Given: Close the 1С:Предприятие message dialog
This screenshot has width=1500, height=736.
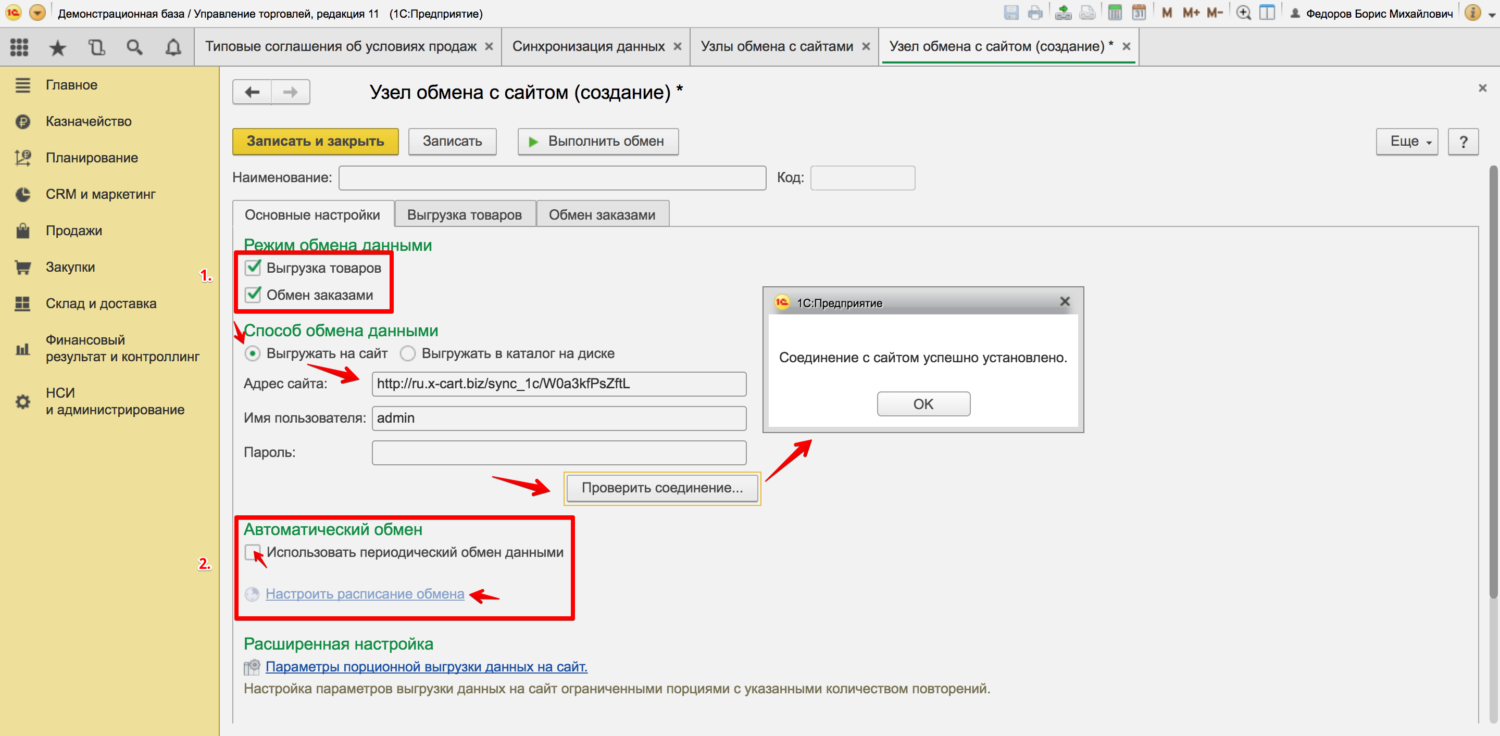Looking at the screenshot, I should pos(1064,301).
